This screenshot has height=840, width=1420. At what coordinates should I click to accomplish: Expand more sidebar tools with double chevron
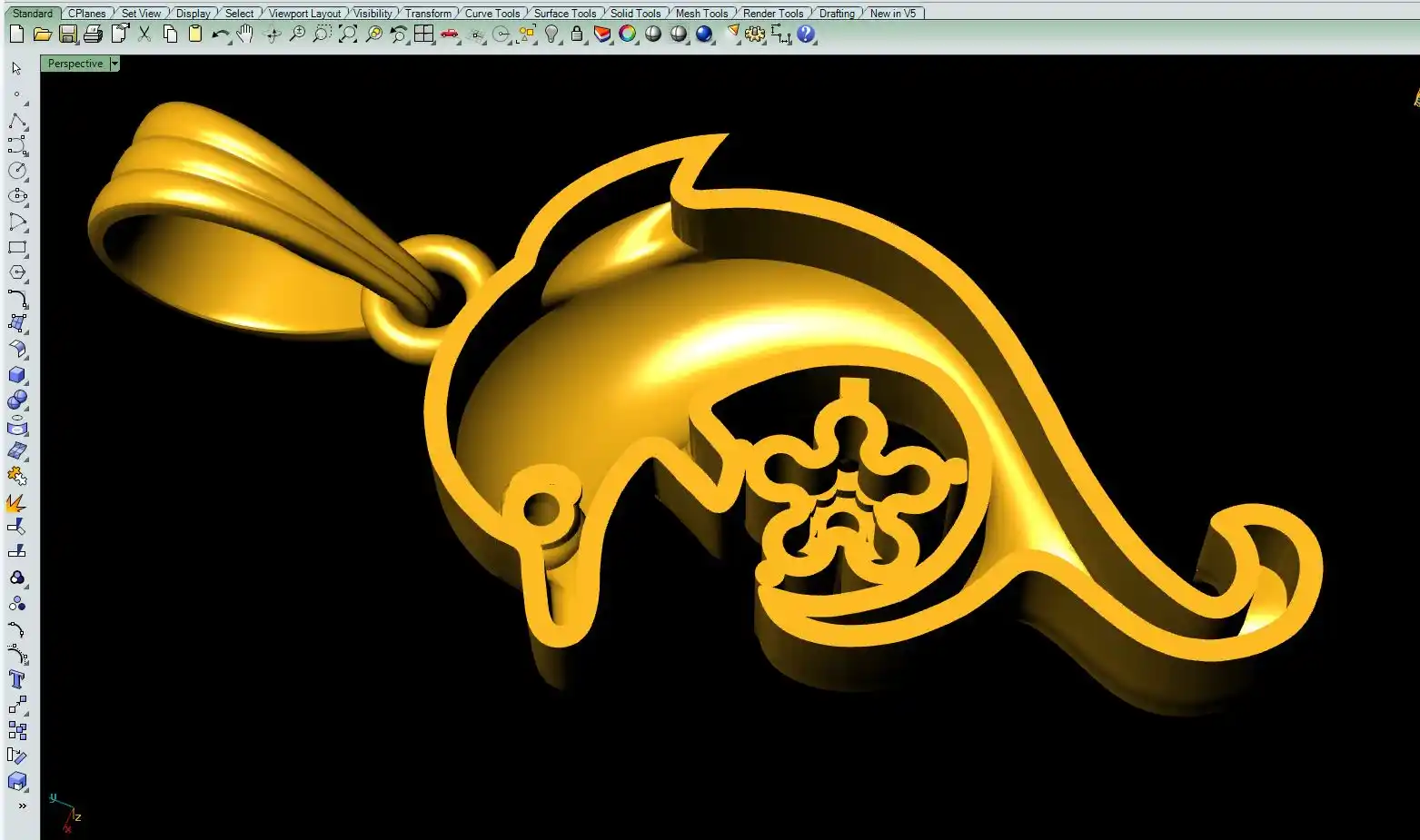(x=22, y=805)
